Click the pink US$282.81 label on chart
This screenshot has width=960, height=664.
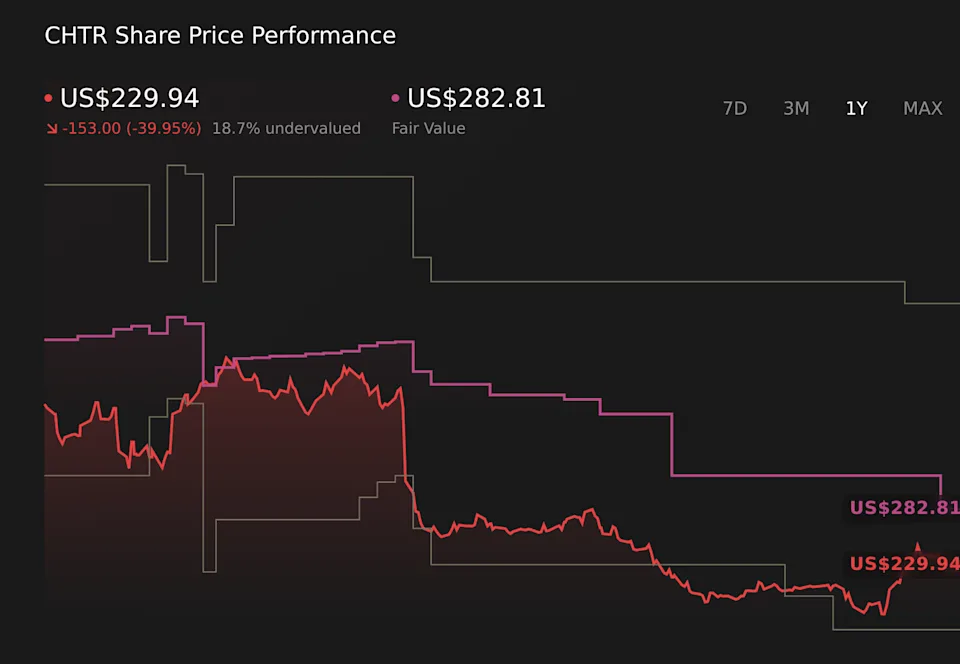coord(904,508)
